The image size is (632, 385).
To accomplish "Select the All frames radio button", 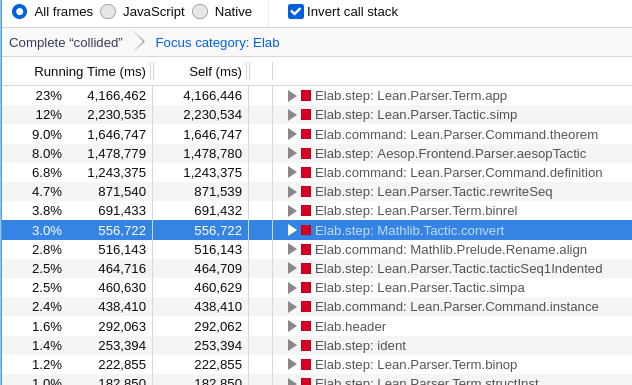I will click(x=19, y=12).
